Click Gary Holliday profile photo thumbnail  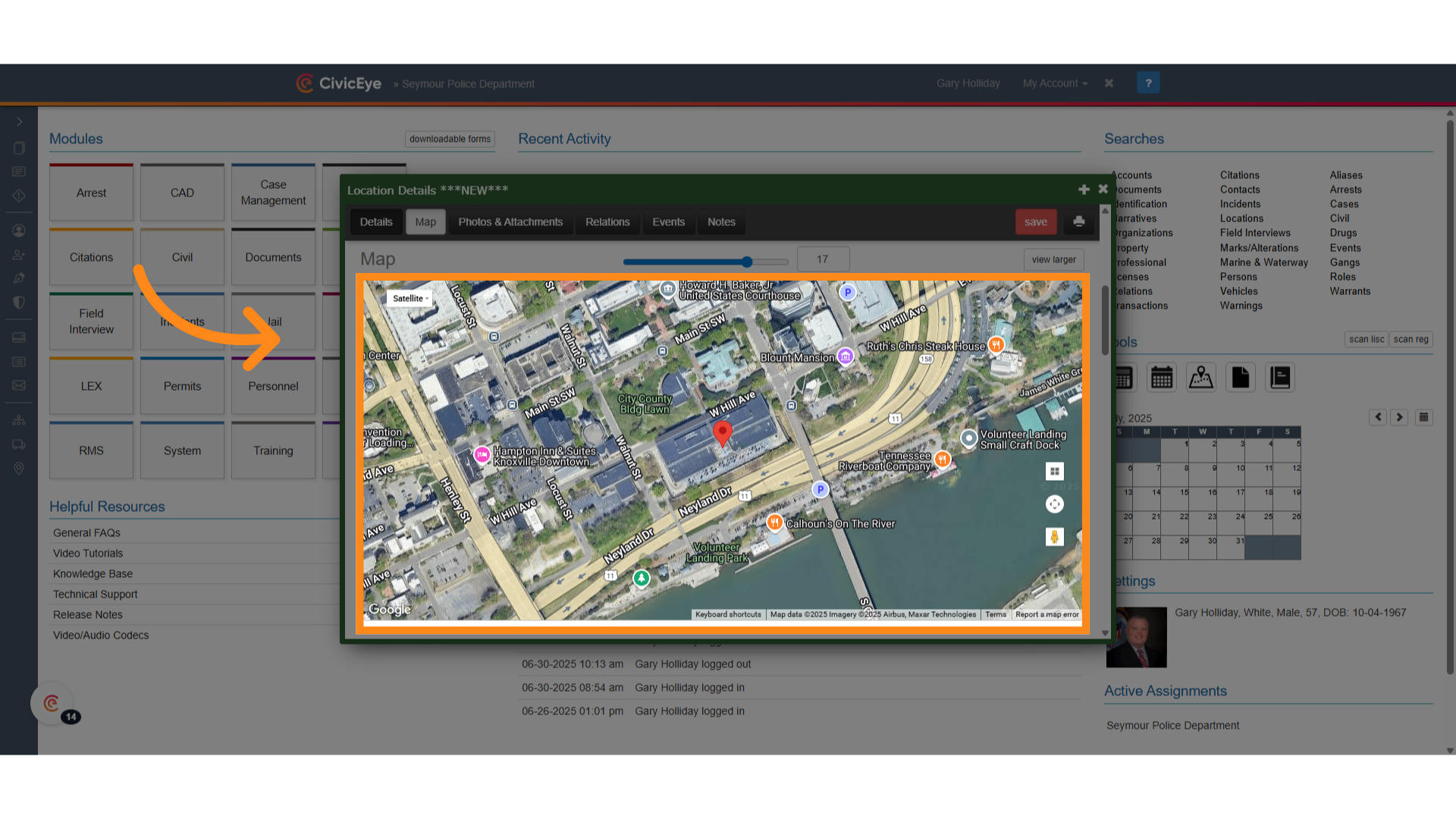tap(1136, 637)
